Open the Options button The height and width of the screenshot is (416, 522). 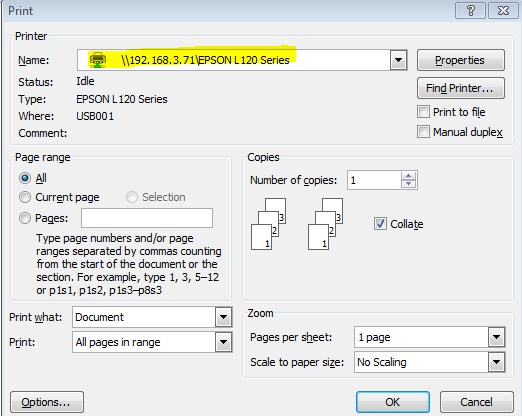(47, 402)
